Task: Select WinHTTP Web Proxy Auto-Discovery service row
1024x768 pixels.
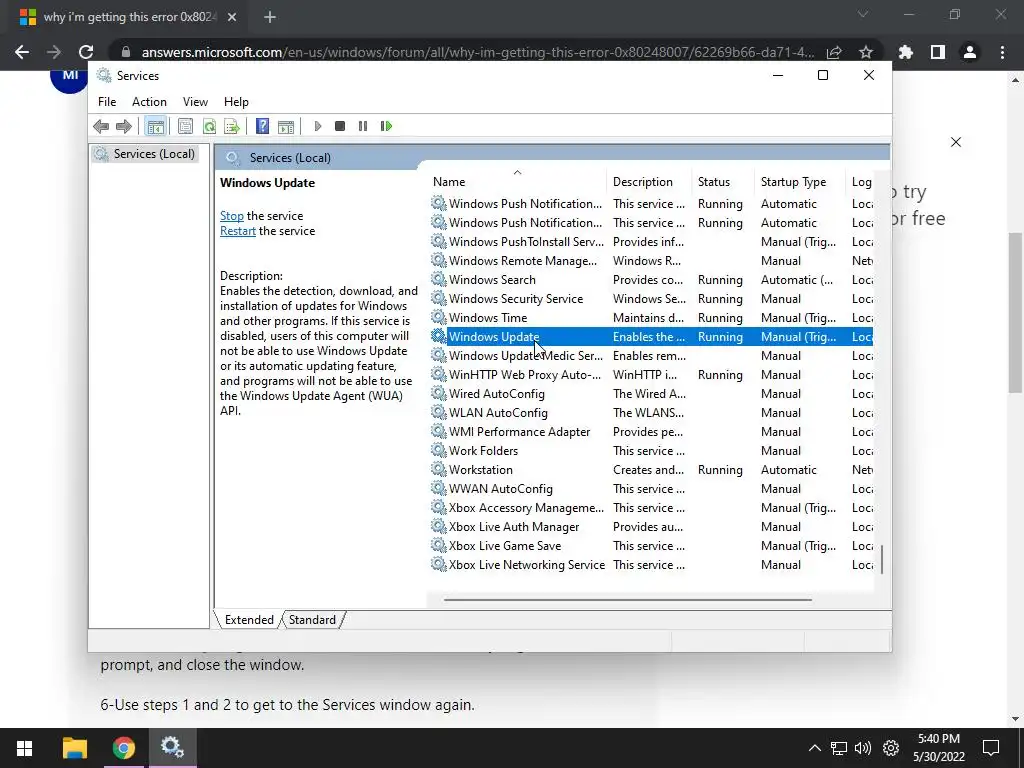Action: click(x=651, y=375)
